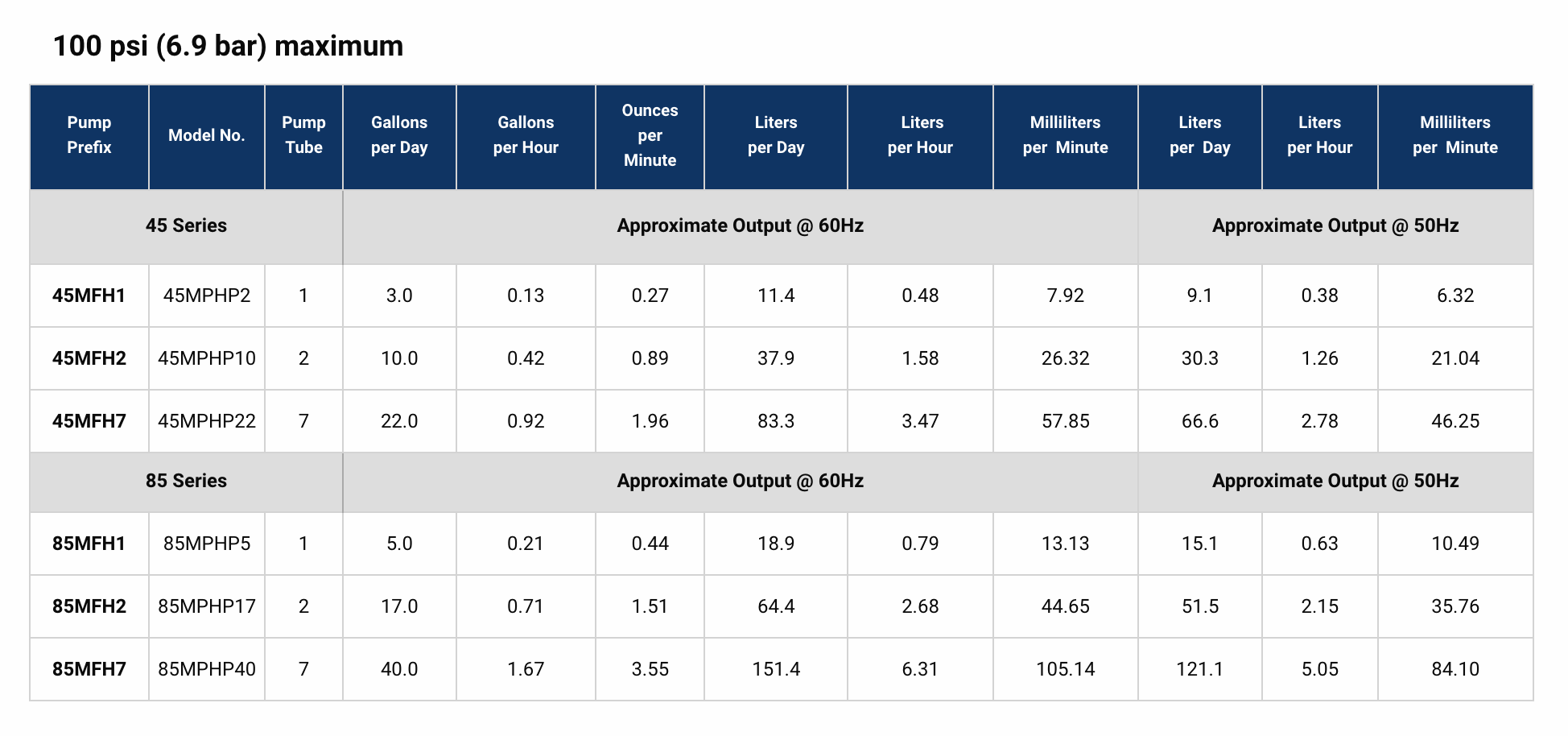The width and height of the screenshot is (1568, 736).
Task: Select the Gallons per Day header
Action: click(399, 135)
